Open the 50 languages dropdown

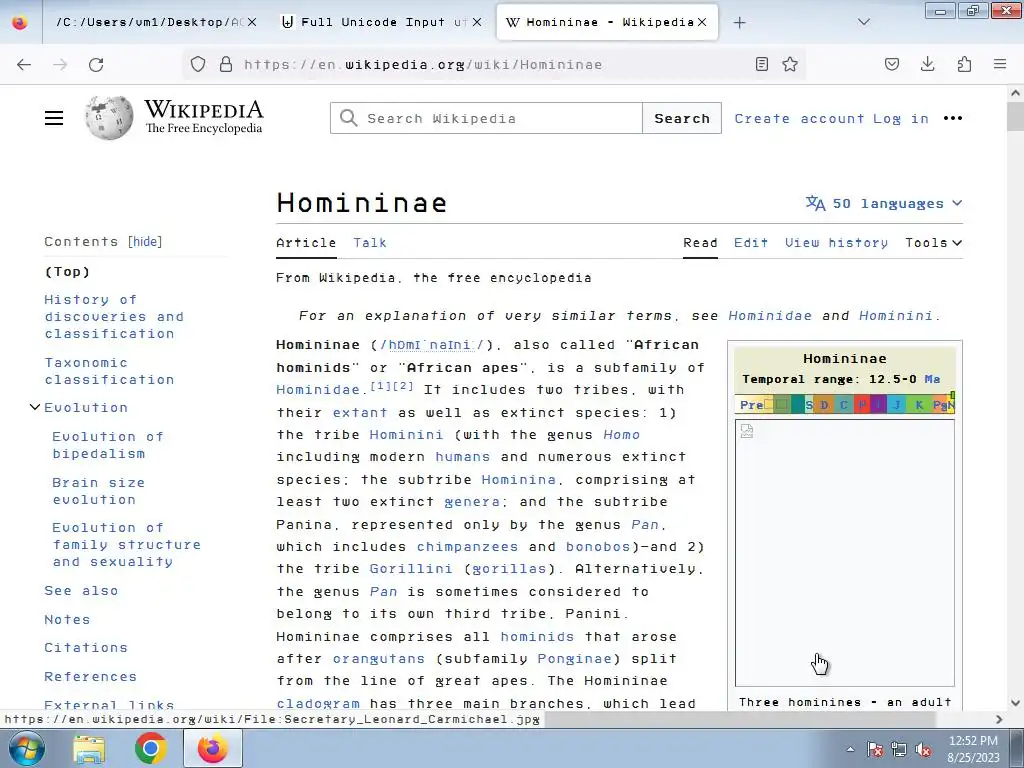point(884,203)
